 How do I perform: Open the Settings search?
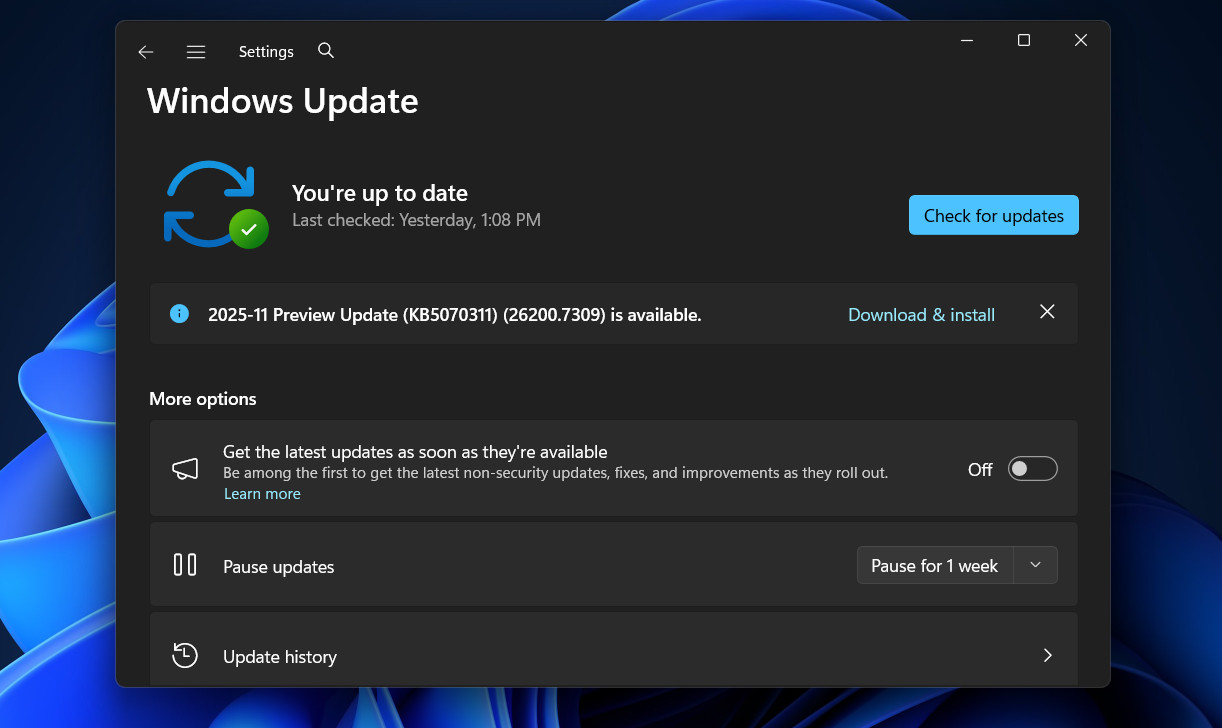[325, 50]
